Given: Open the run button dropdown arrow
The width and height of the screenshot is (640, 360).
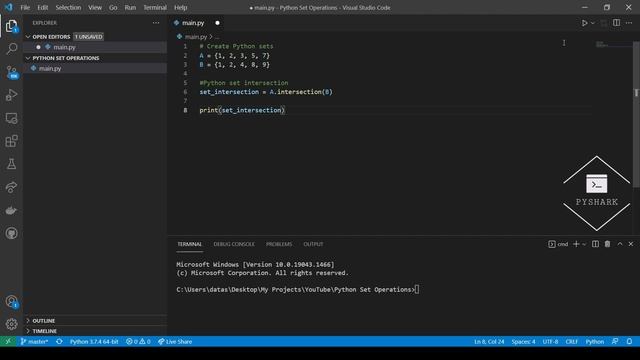Looking at the screenshot, I should (593, 23).
